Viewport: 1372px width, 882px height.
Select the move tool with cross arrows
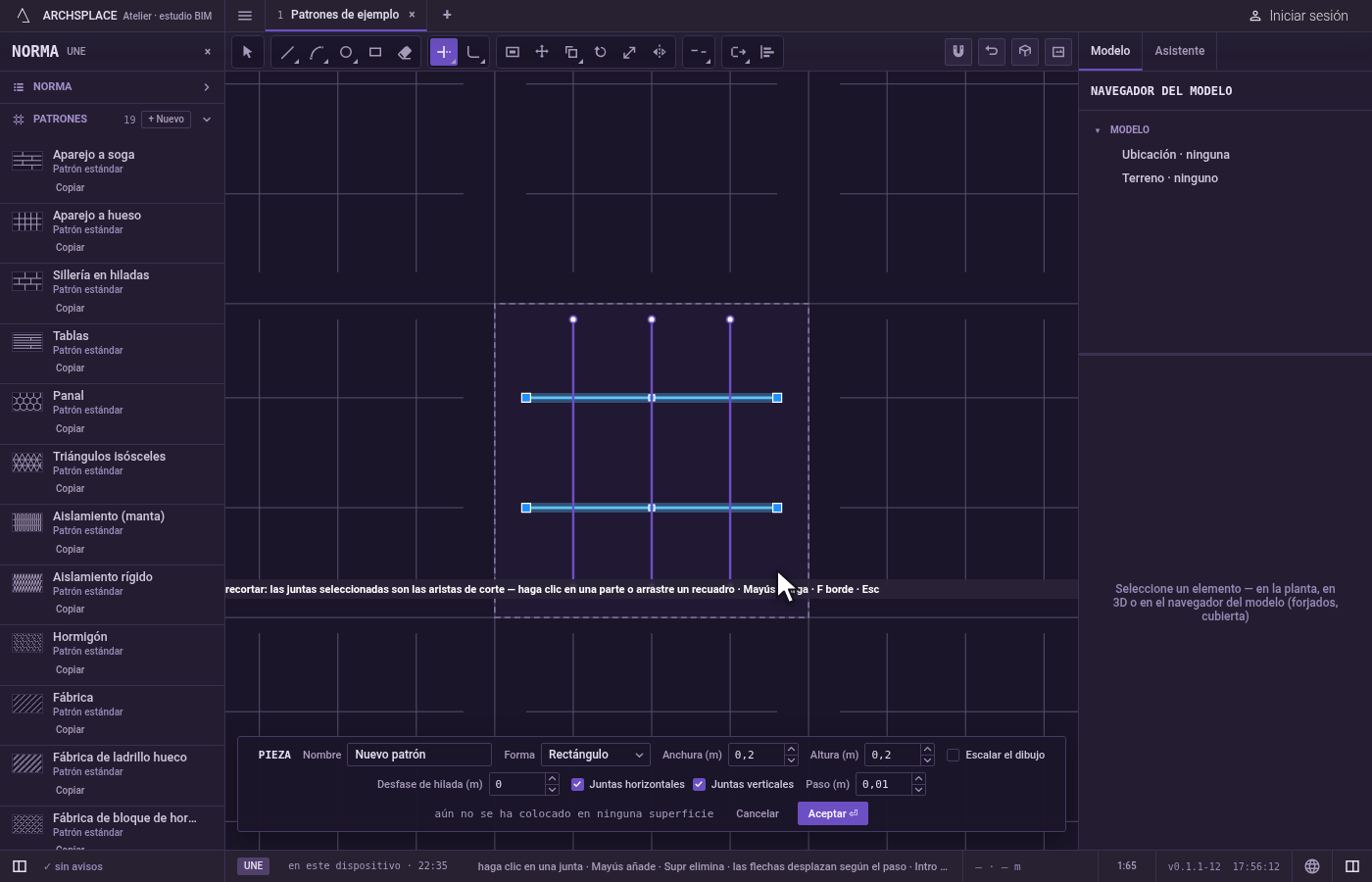tap(542, 52)
